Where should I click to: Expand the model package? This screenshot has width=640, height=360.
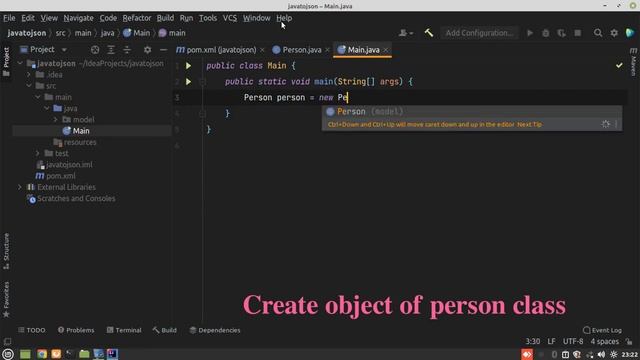click(56, 120)
